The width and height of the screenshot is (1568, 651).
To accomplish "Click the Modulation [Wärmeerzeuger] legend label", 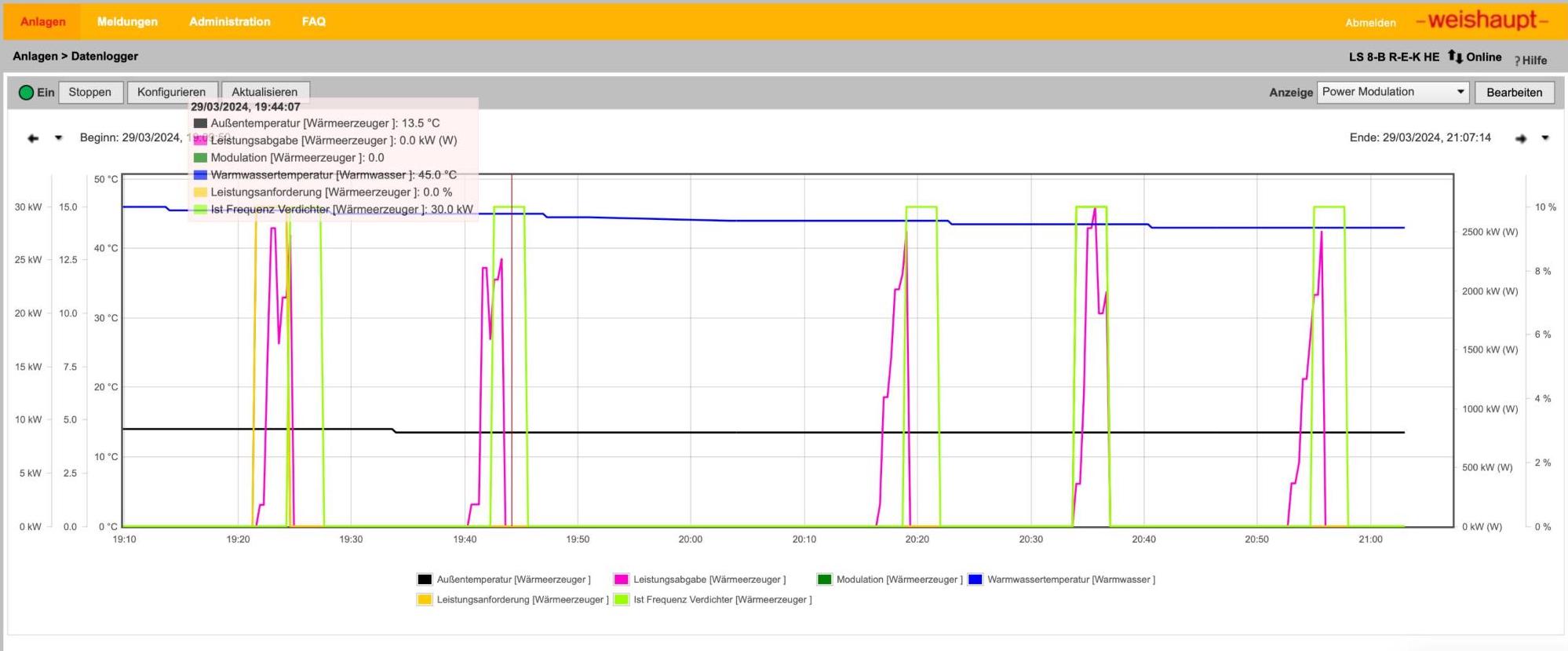I will coord(899,580).
